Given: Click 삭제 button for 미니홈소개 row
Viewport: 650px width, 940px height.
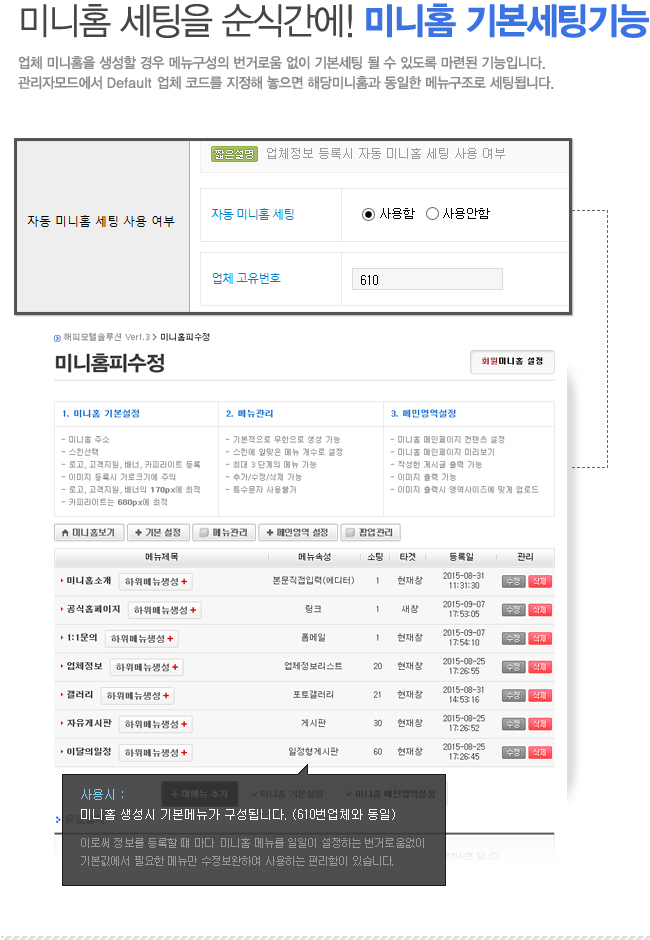Looking at the screenshot, I should [540, 582].
